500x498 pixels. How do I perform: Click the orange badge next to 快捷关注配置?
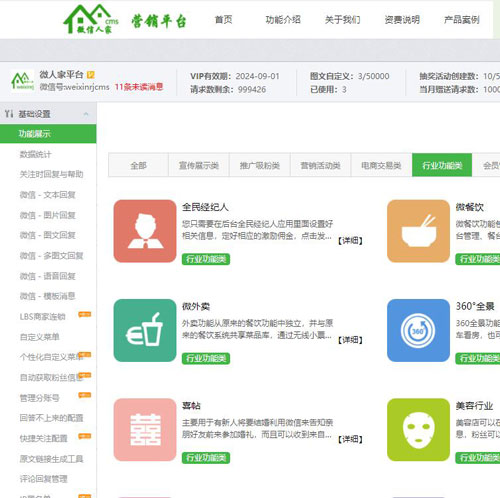[85, 436]
